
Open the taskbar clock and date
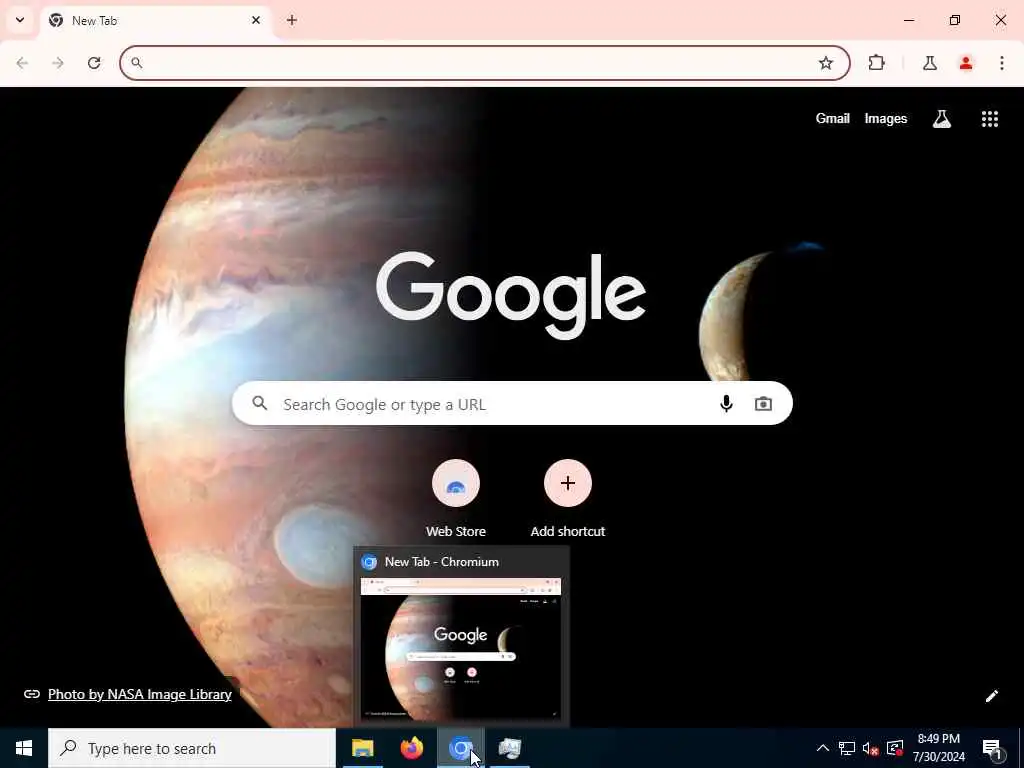pyautogui.click(x=938, y=748)
